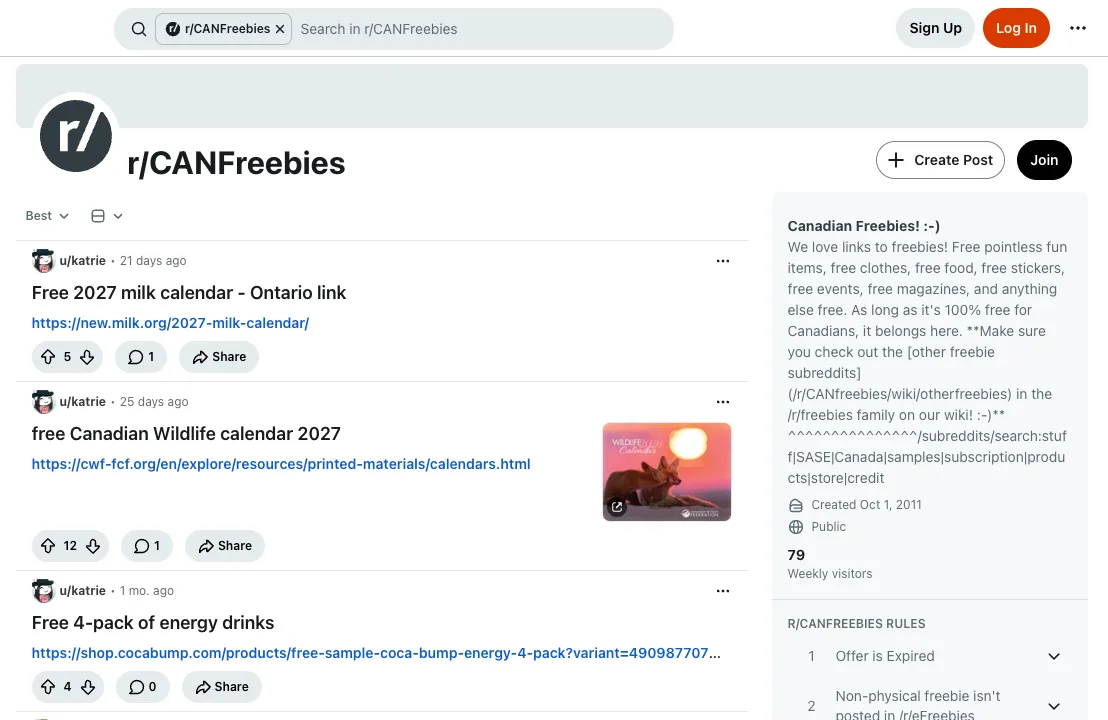This screenshot has height=720, width=1108.
Task: Upvote the milk calendar post
Action: point(48,357)
